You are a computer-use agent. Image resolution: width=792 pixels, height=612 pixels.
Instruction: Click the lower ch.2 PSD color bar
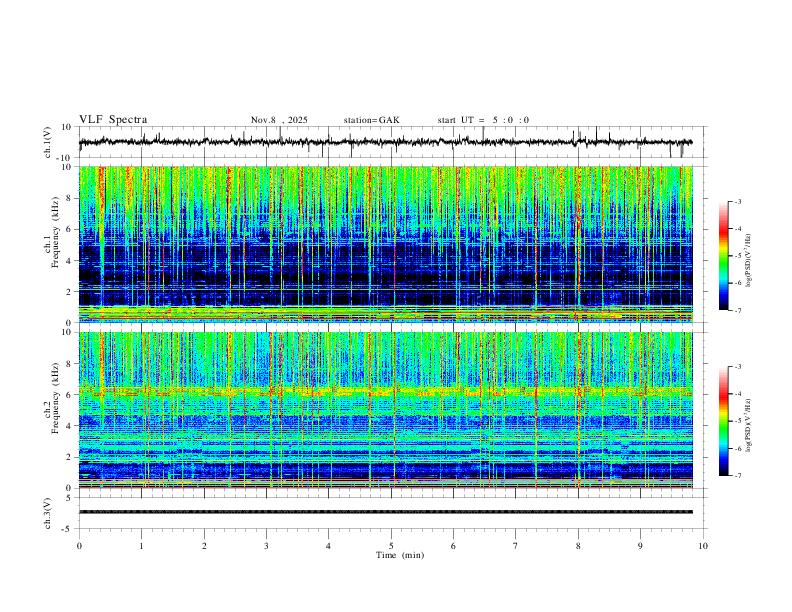click(724, 421)
